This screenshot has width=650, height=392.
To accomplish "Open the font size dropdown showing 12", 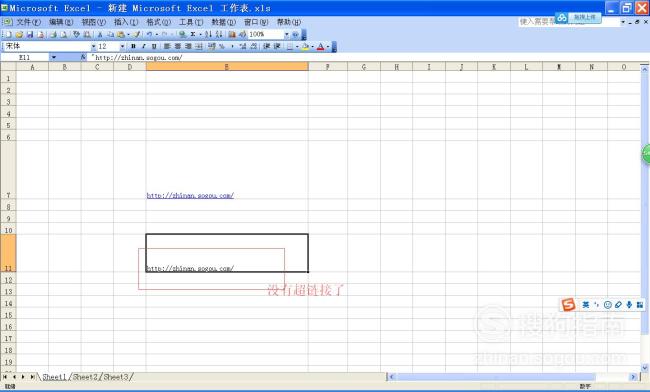I will click(122, 46).
